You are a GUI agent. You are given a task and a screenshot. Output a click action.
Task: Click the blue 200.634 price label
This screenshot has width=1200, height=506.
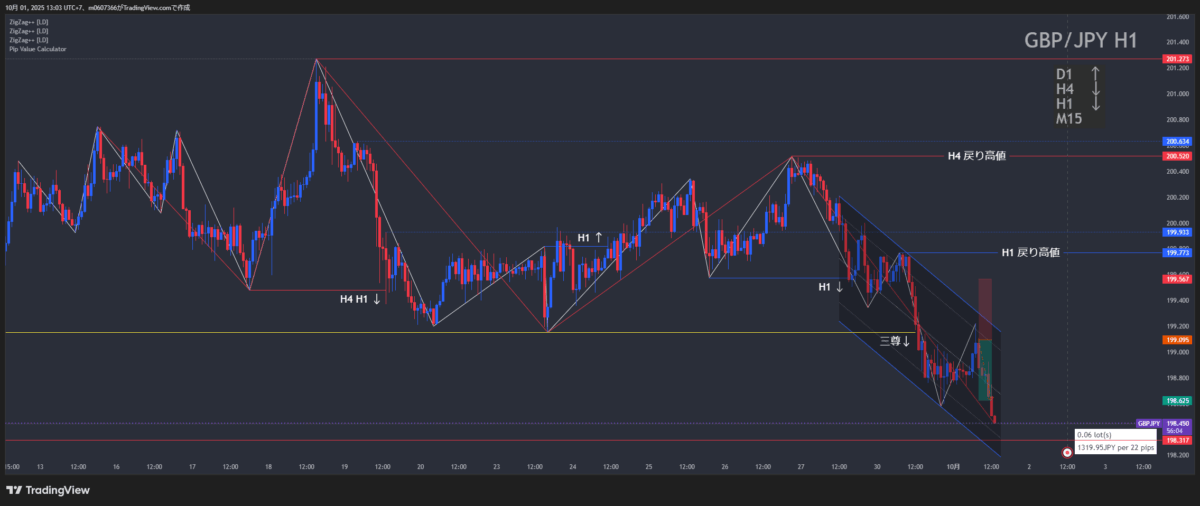[x=1177, y=142]
